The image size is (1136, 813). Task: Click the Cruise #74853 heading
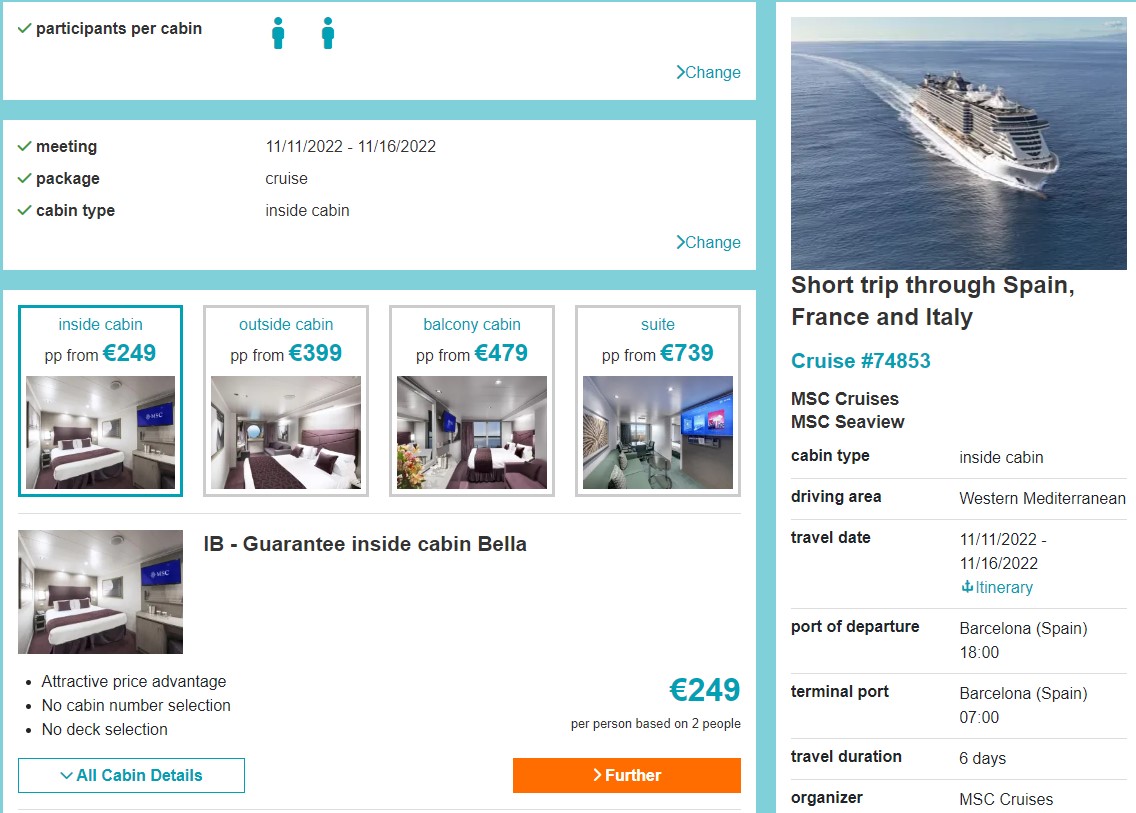pos(861,361)
